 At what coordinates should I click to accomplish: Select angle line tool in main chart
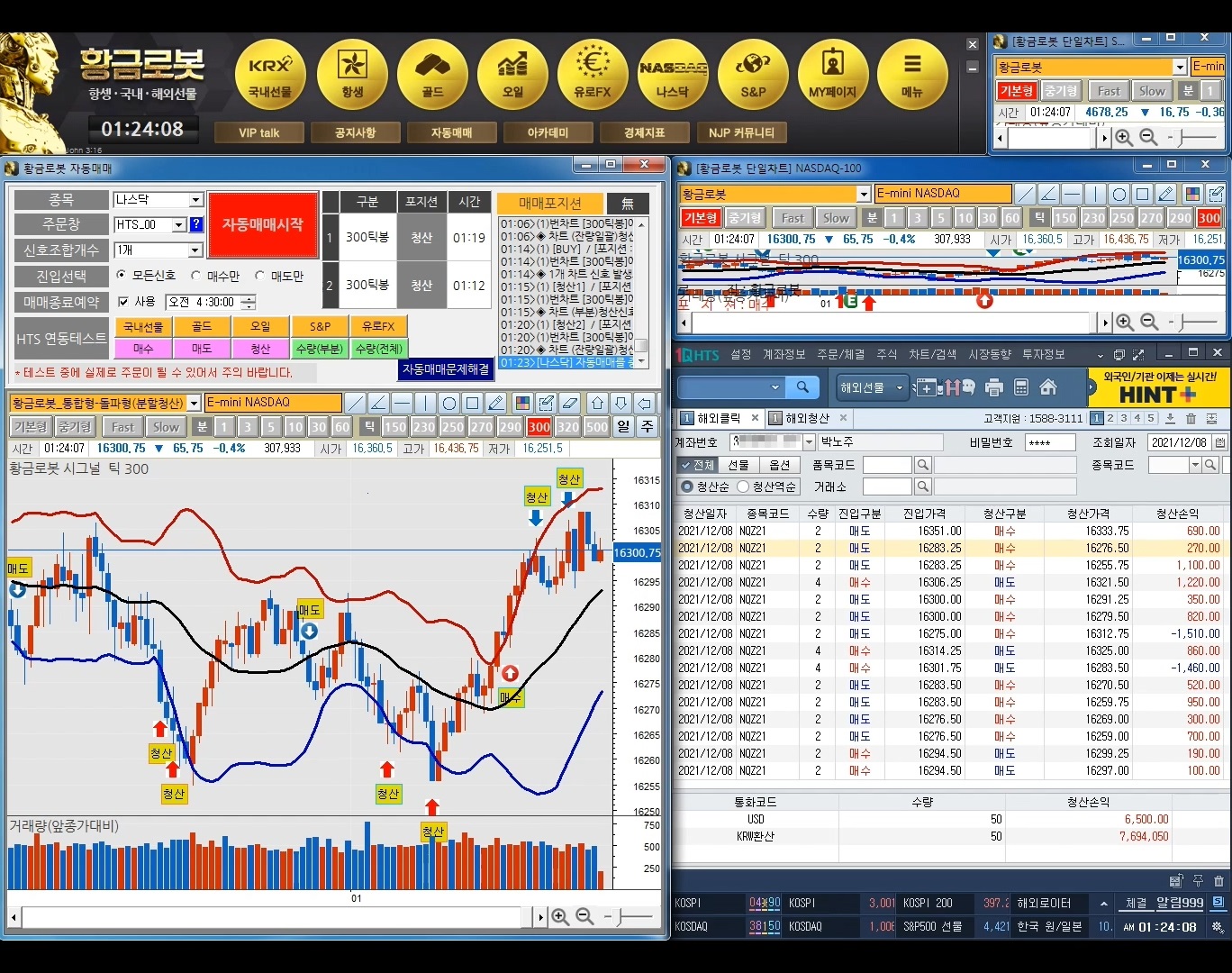tap(379, 403)
